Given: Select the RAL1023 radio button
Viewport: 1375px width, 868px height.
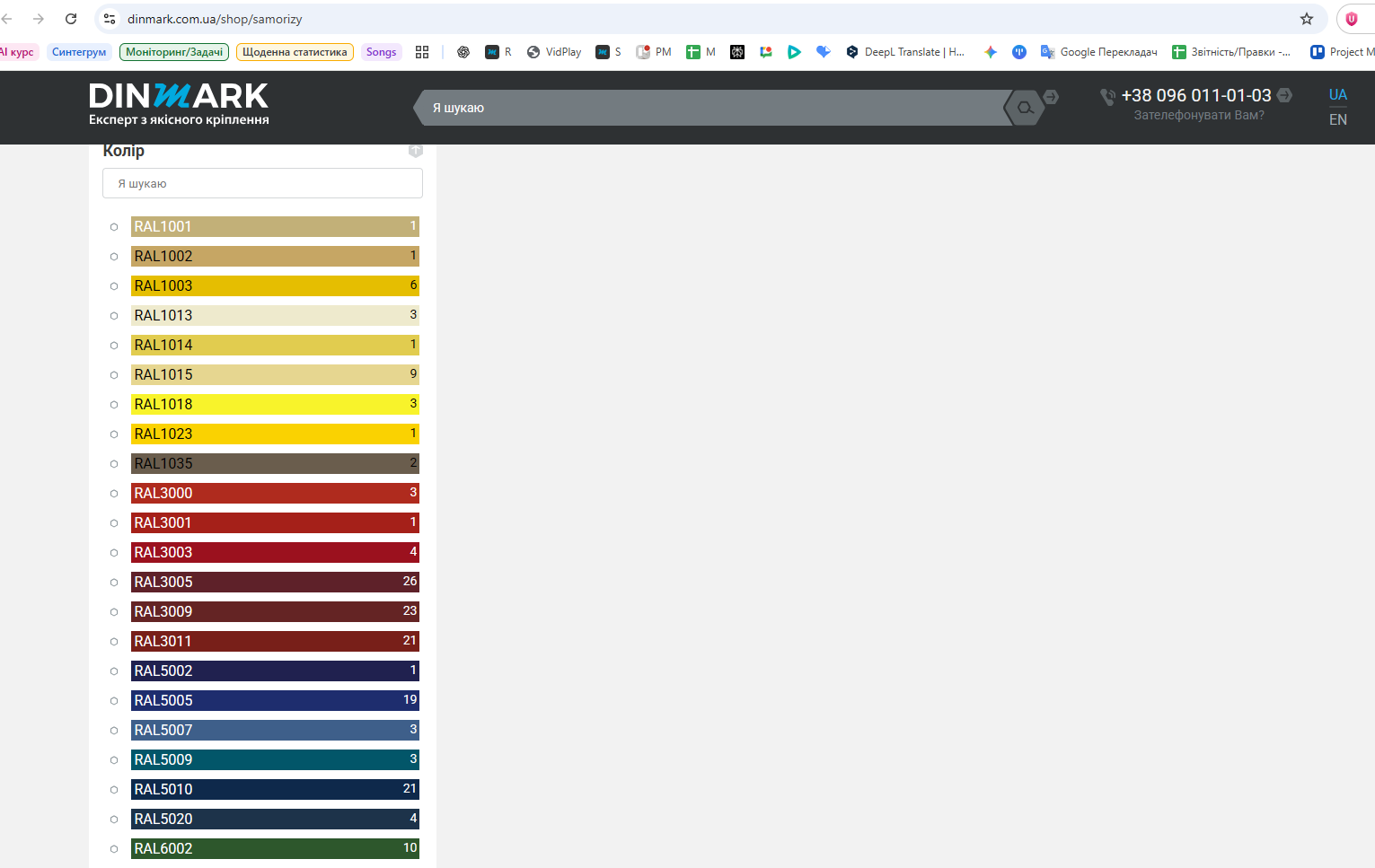Looking at the screenshot, I should pos(114,434).
